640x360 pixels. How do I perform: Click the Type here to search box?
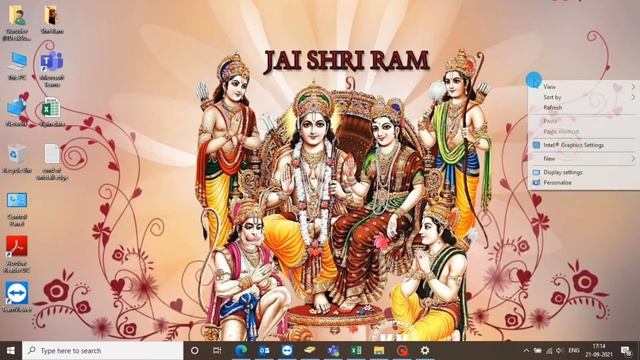pos(102,351)
